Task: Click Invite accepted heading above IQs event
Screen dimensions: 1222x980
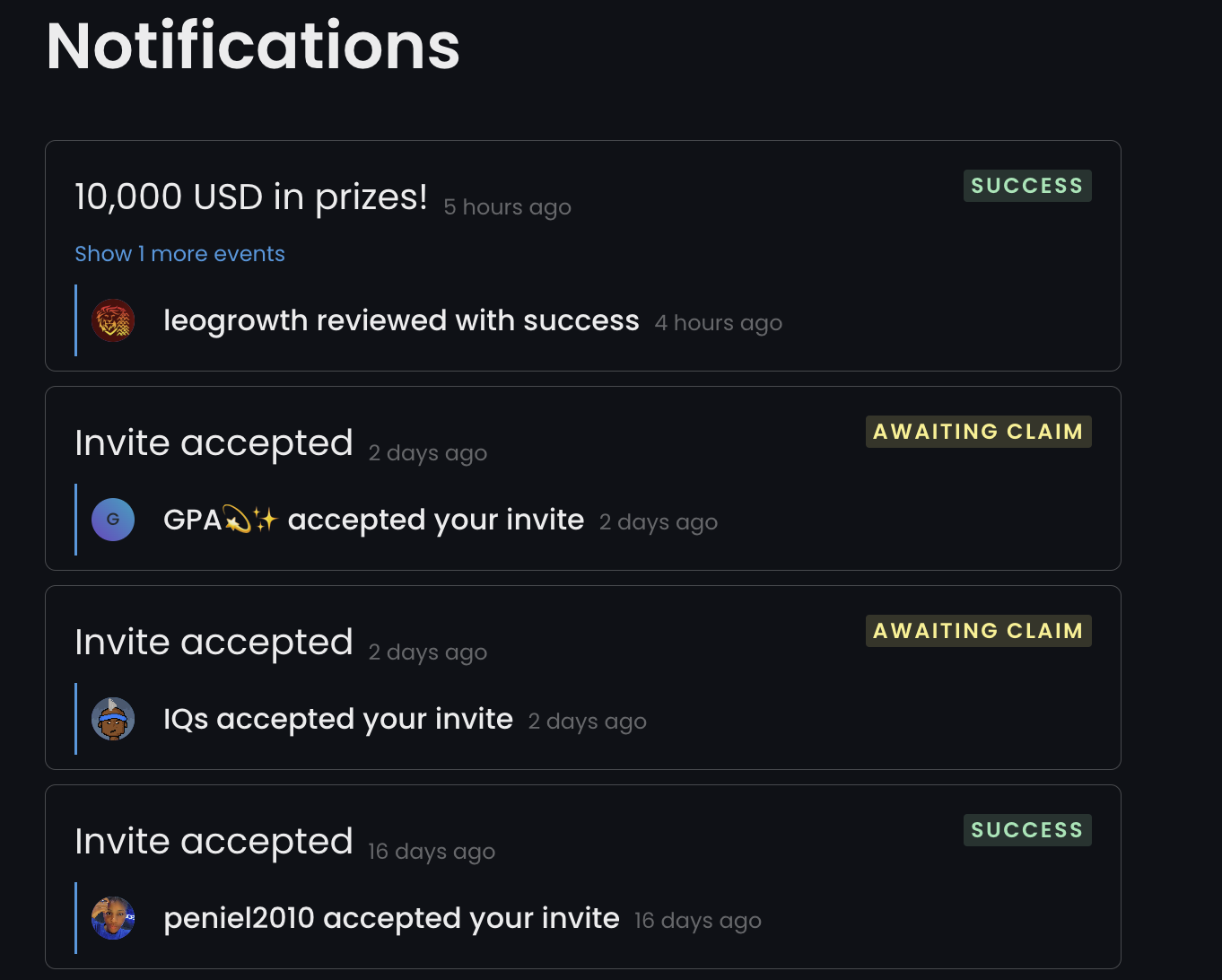Action: pos(214,643)
